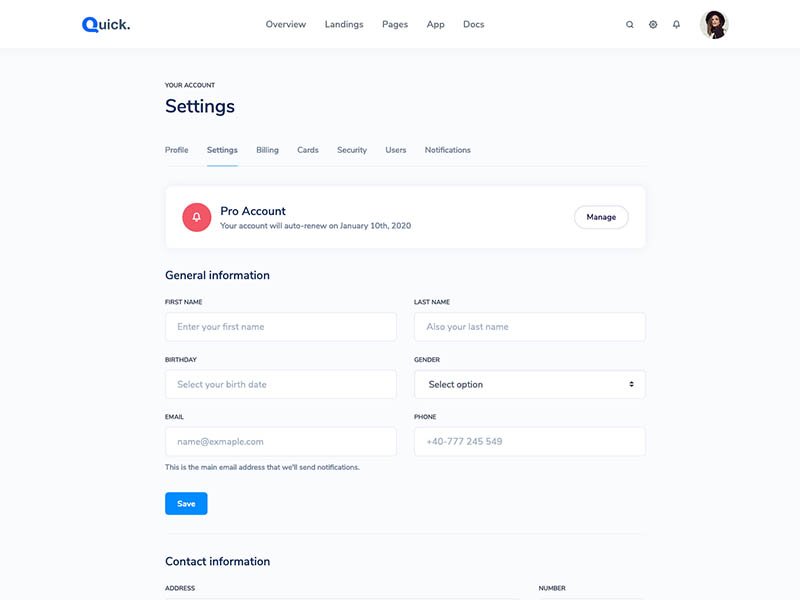Viewport: 800px width, 600px height.
Task: Open the Docs link in navigation
Action: pyautogui.click(x=473, y=24)
